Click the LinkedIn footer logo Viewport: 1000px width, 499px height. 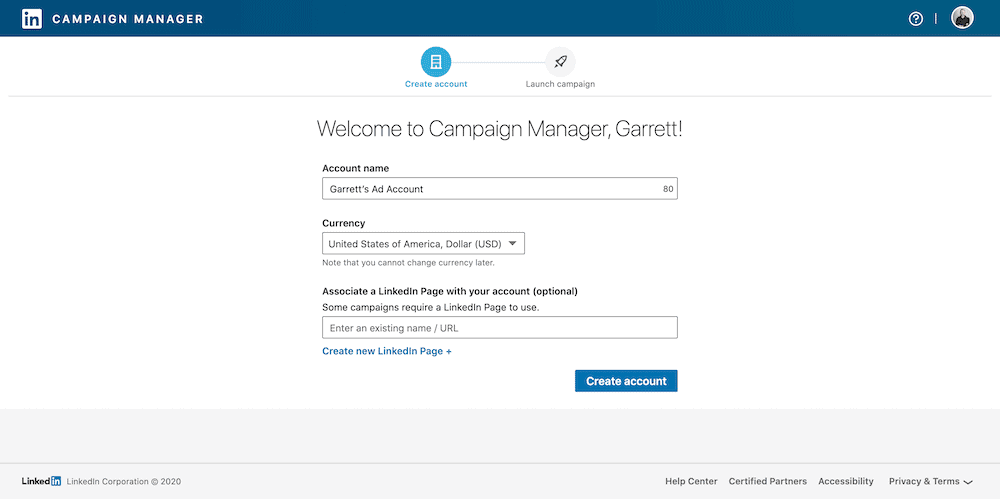(41, 481)
